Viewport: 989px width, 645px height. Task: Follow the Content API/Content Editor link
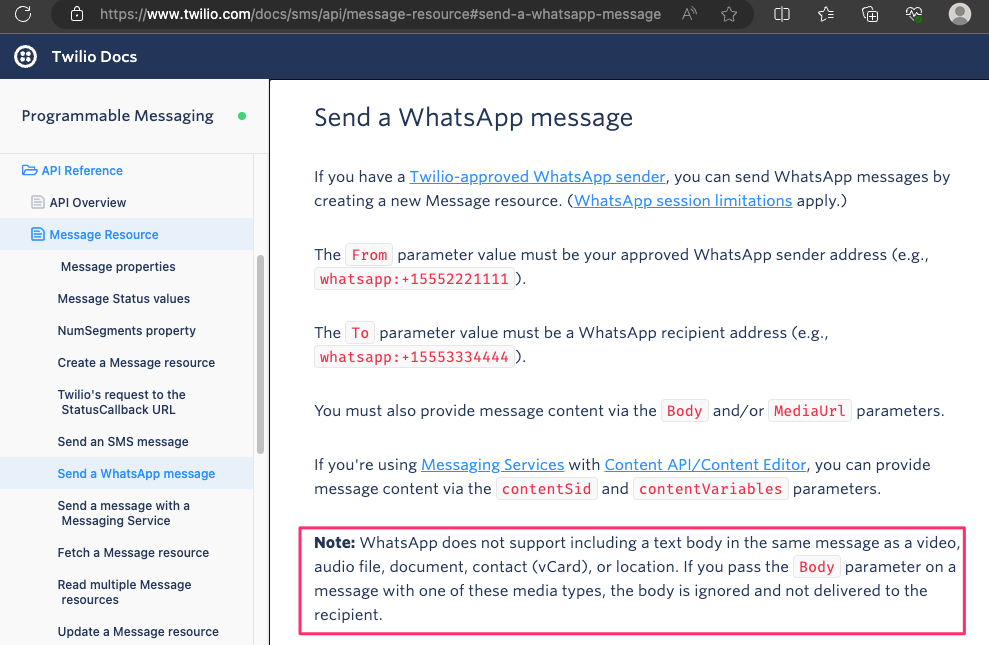(x=705, y=465)
